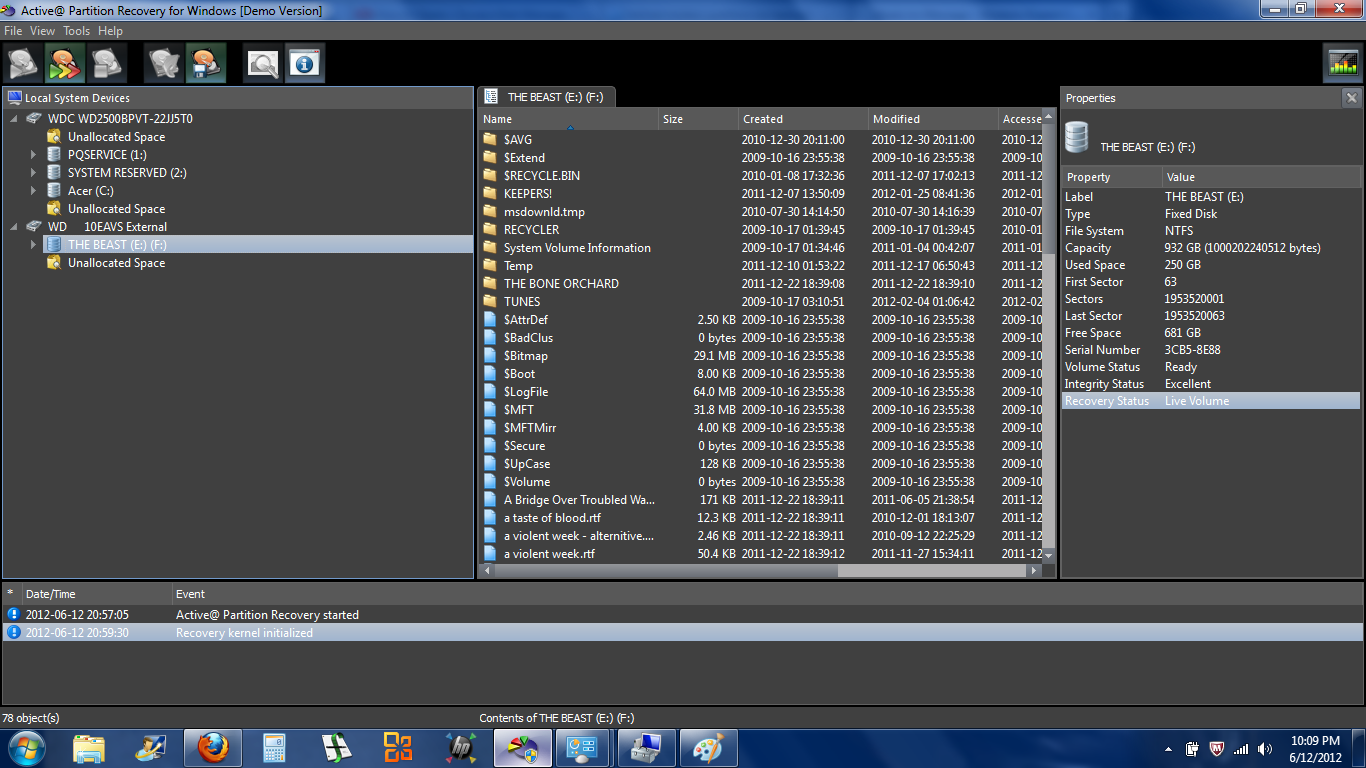Select the $MFT file
The image size is (1366, 768).
pyautogui.click(x=519, y=410)
